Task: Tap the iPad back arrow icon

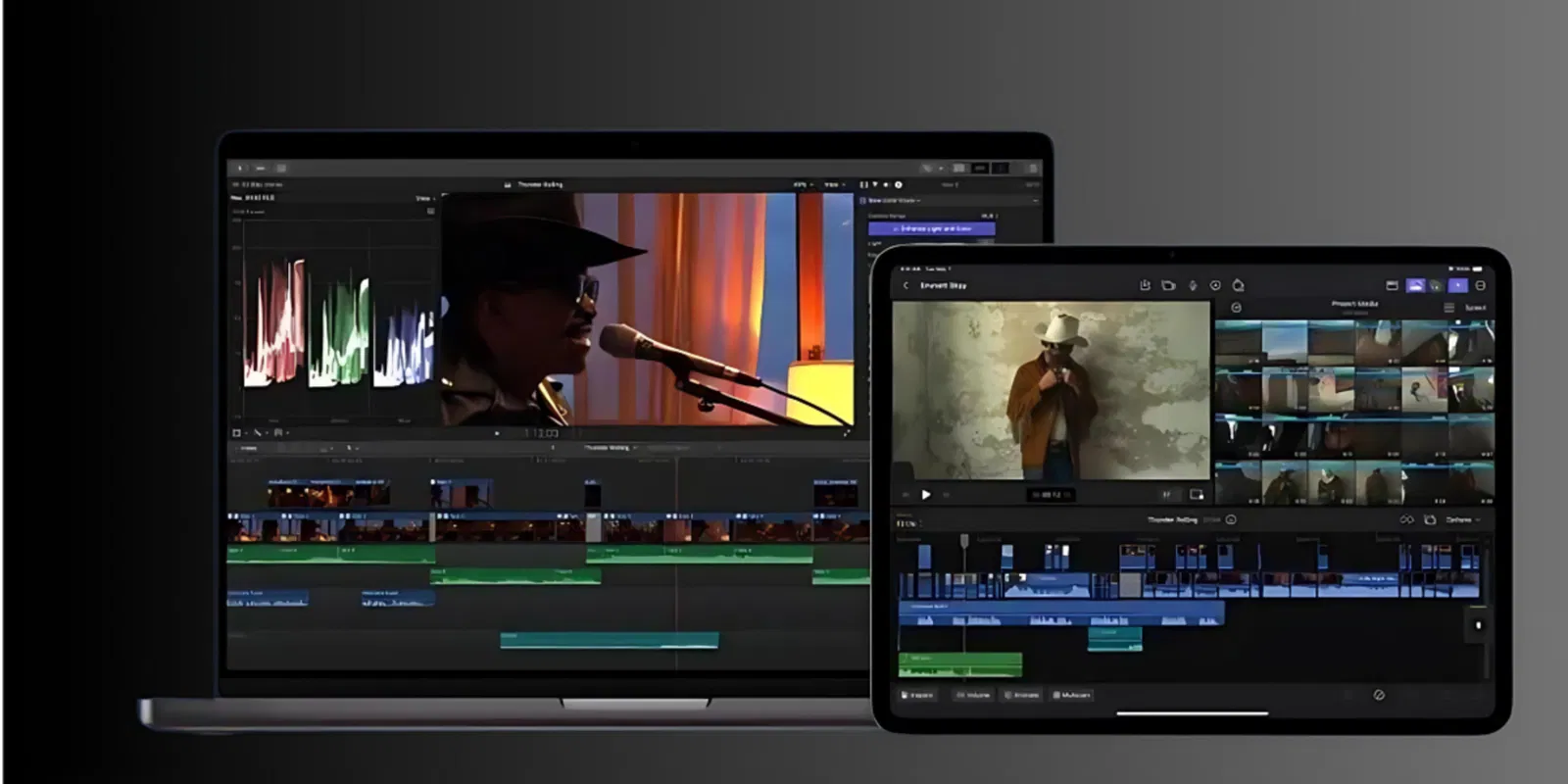Action: click(906, 285)
